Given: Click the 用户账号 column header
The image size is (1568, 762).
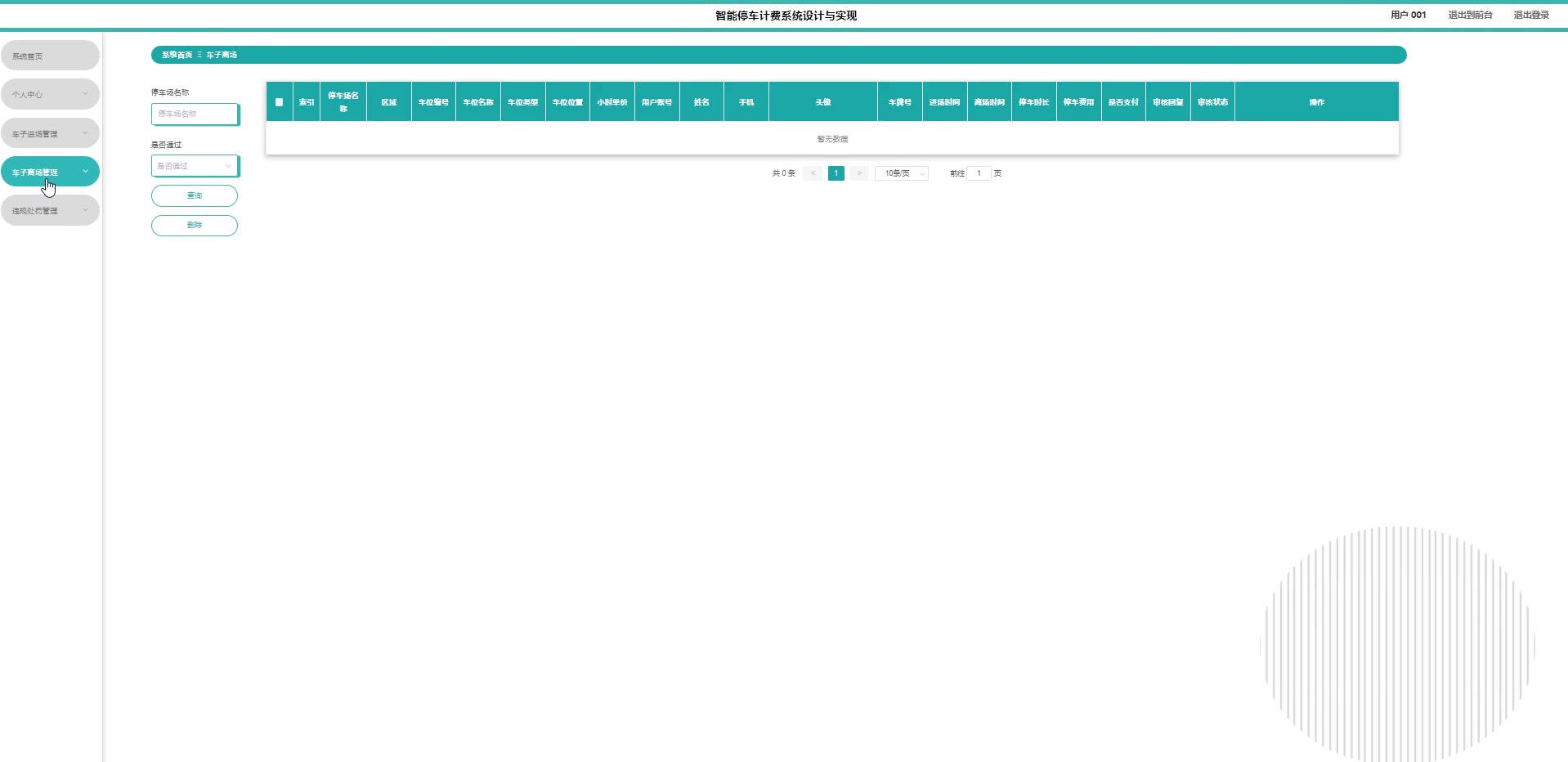Looking at the screenshot, I should pyautogui.click(x=657, y=102).
